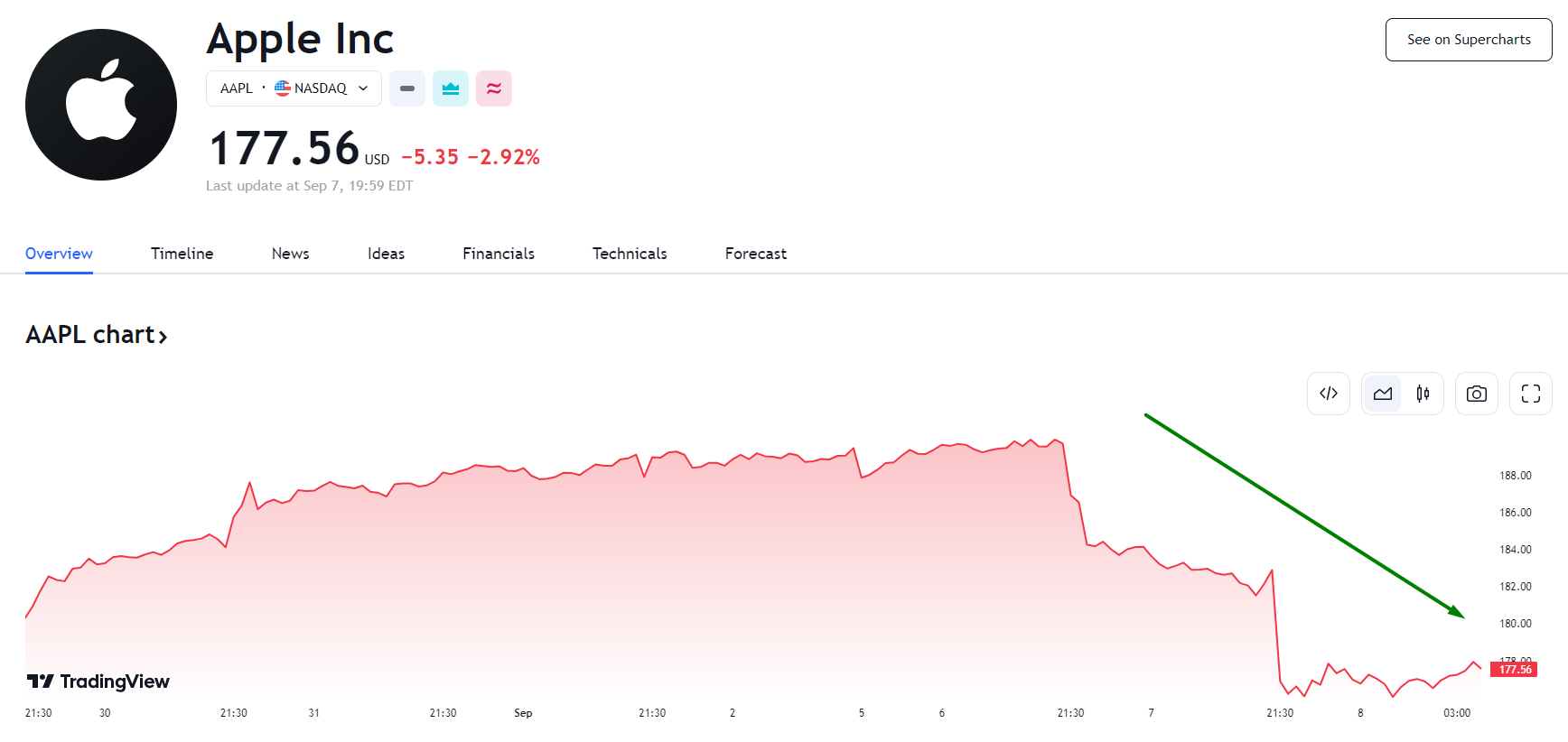This screenshot has height=742, width=1568.
Task: Click the grey dash badge icon
Action: click(407, 88)
